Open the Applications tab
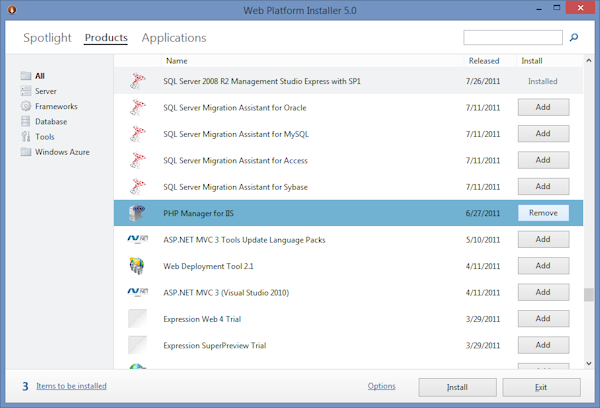600x408 pixels. click(x=174, y=38)
